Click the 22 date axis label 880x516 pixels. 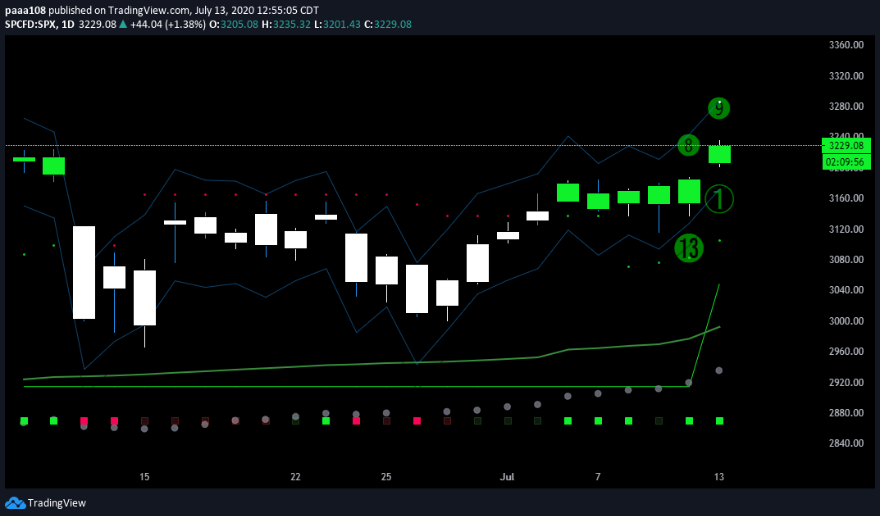pos(295,477)
